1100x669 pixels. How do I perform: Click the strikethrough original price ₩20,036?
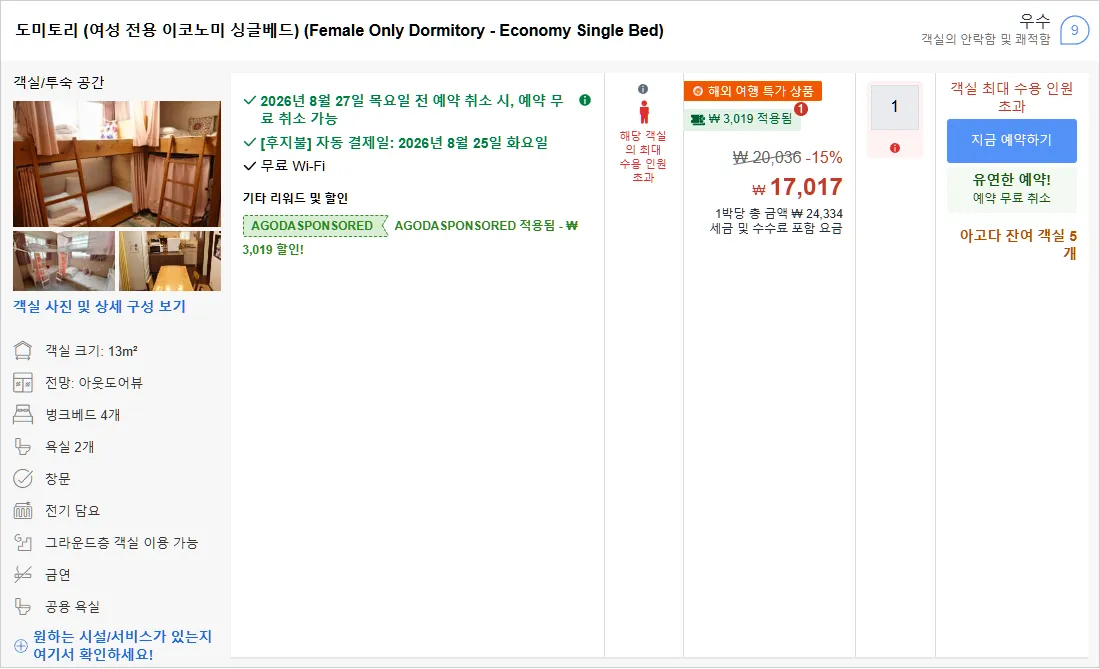767,158
